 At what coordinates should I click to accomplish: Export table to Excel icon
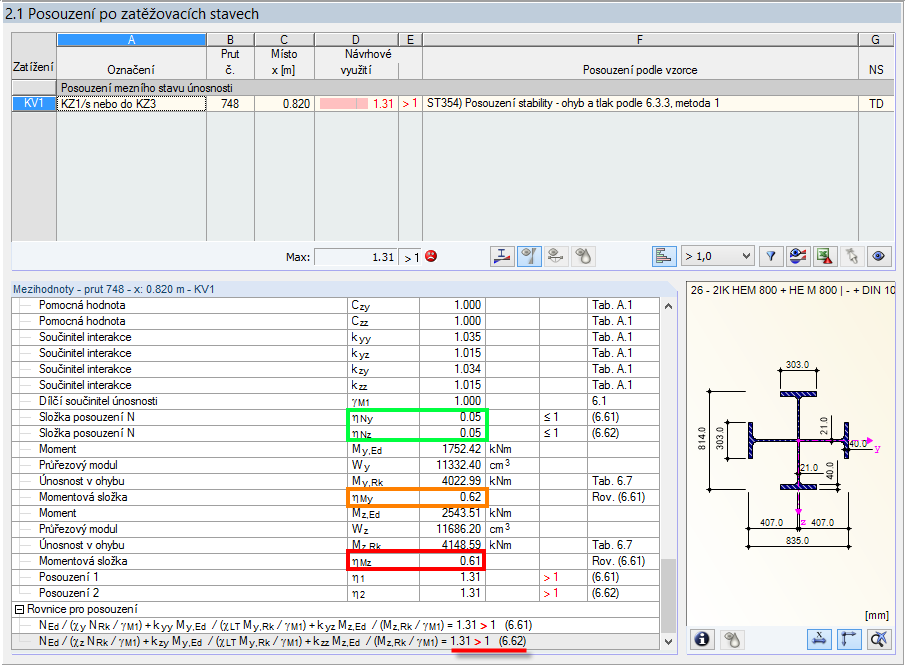point(825,257)
